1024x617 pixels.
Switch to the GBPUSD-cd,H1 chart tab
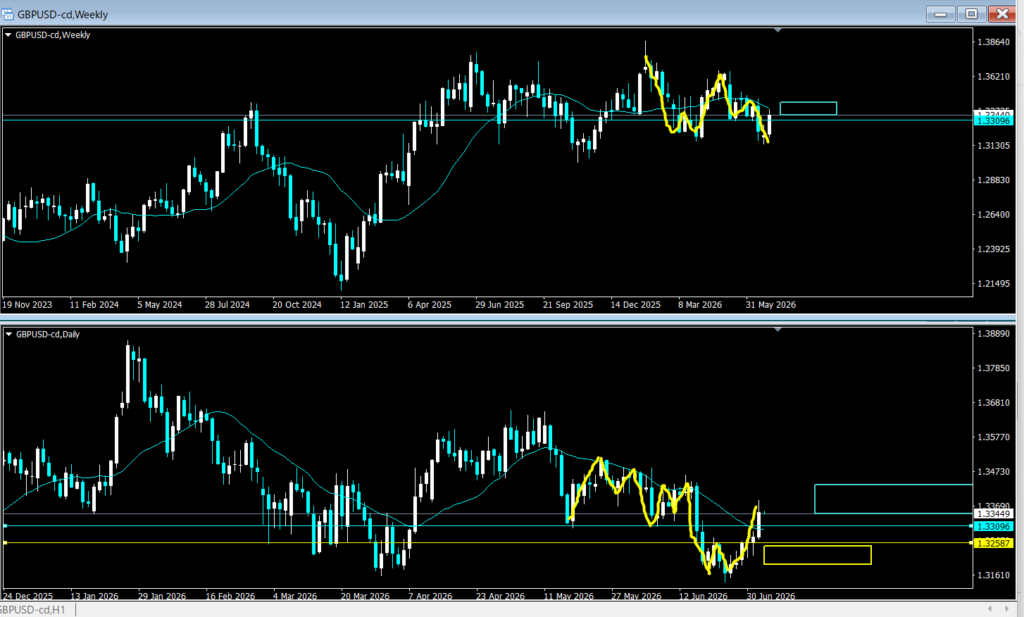[33, 610]
